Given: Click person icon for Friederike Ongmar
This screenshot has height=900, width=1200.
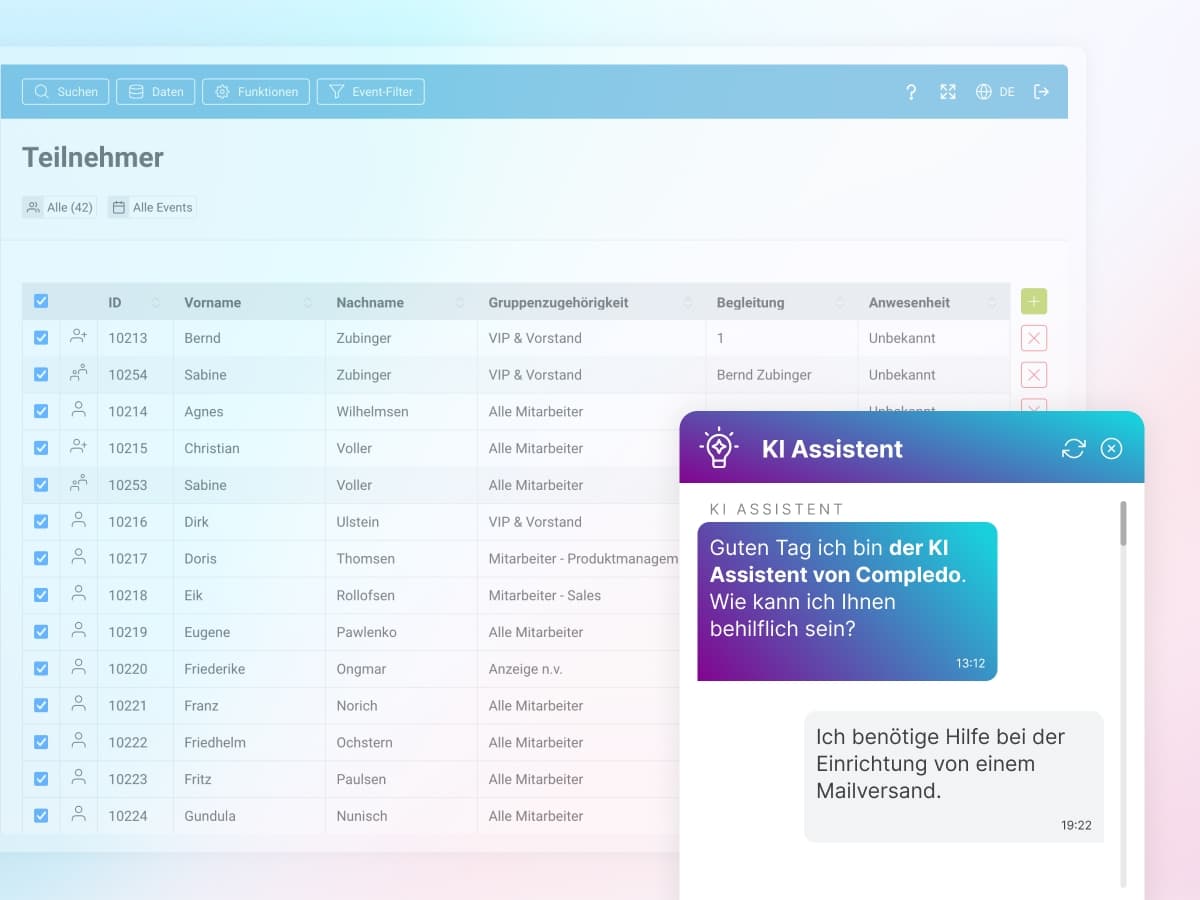Looking at the screenshot, I should tap(79, 668).
